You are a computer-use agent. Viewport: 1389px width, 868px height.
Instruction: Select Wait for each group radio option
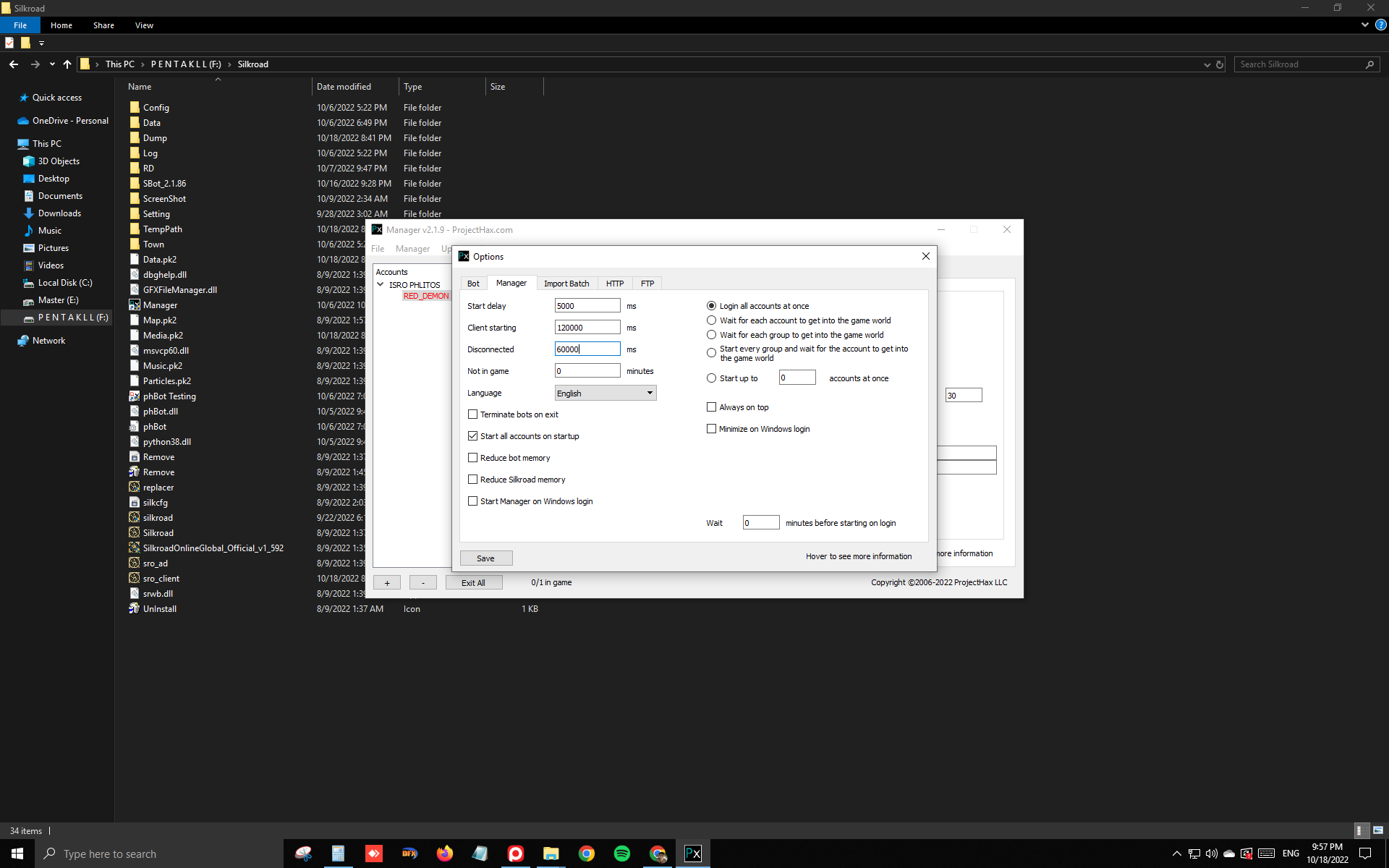(712, 335)
